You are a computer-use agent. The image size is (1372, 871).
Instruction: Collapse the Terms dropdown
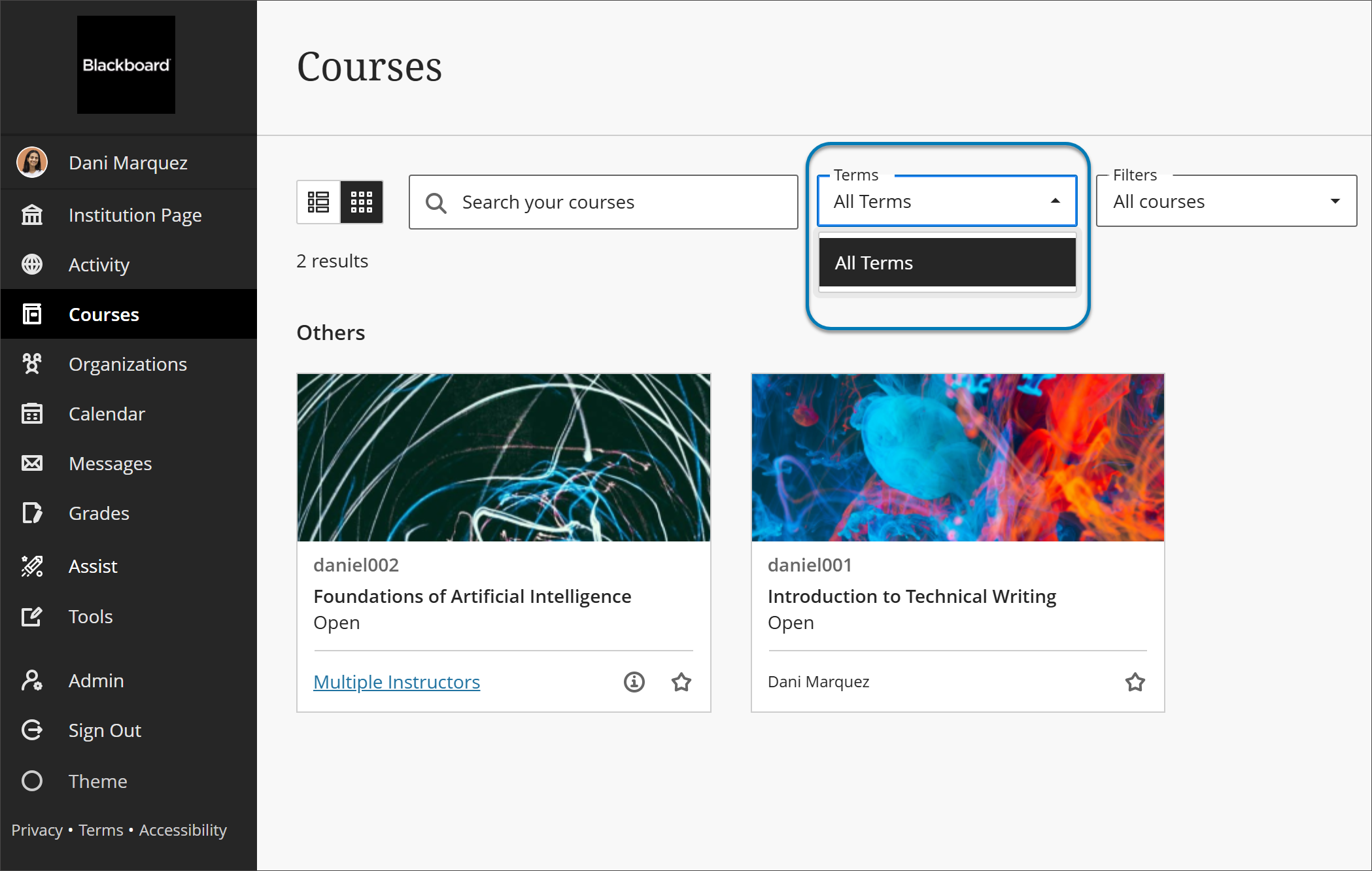1055,201
